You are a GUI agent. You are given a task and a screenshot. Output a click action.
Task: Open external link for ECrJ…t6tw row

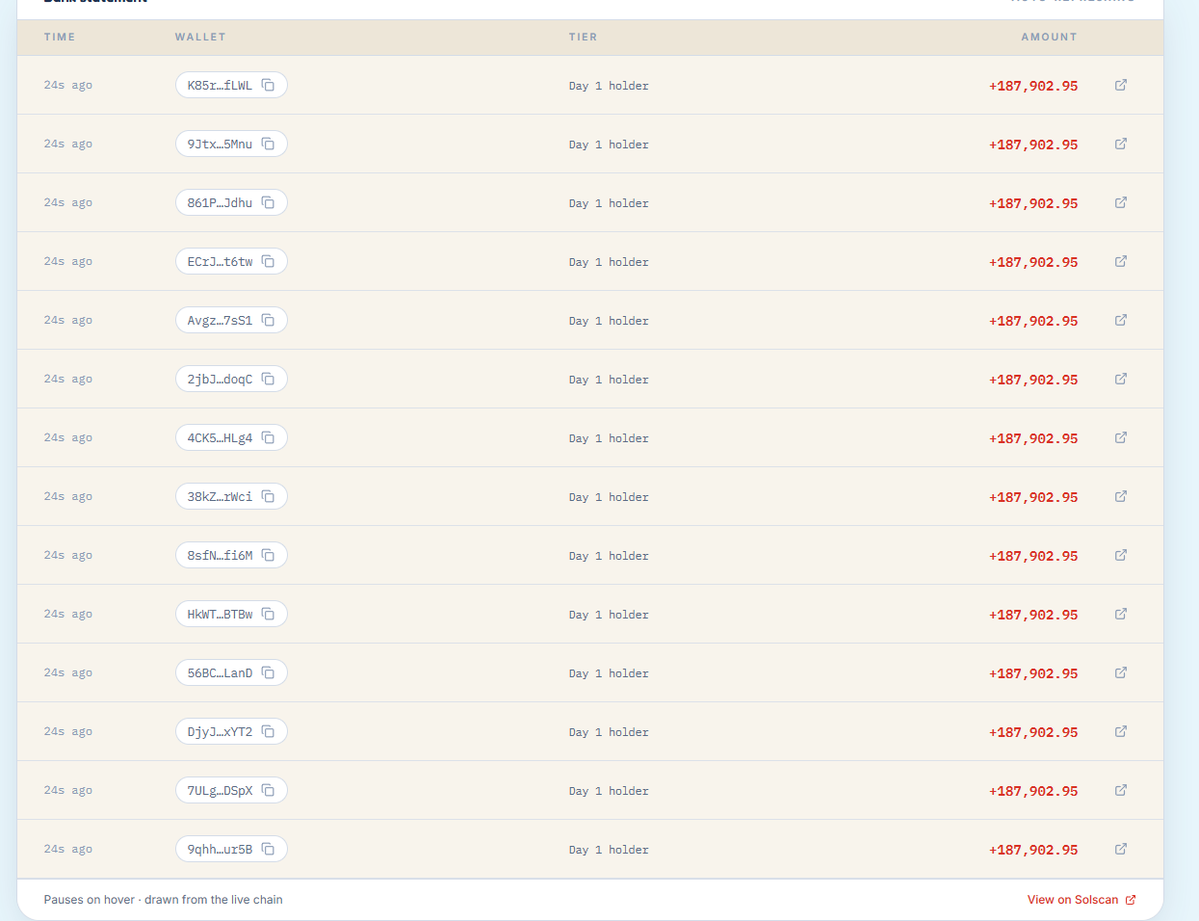click(1121, 262)
